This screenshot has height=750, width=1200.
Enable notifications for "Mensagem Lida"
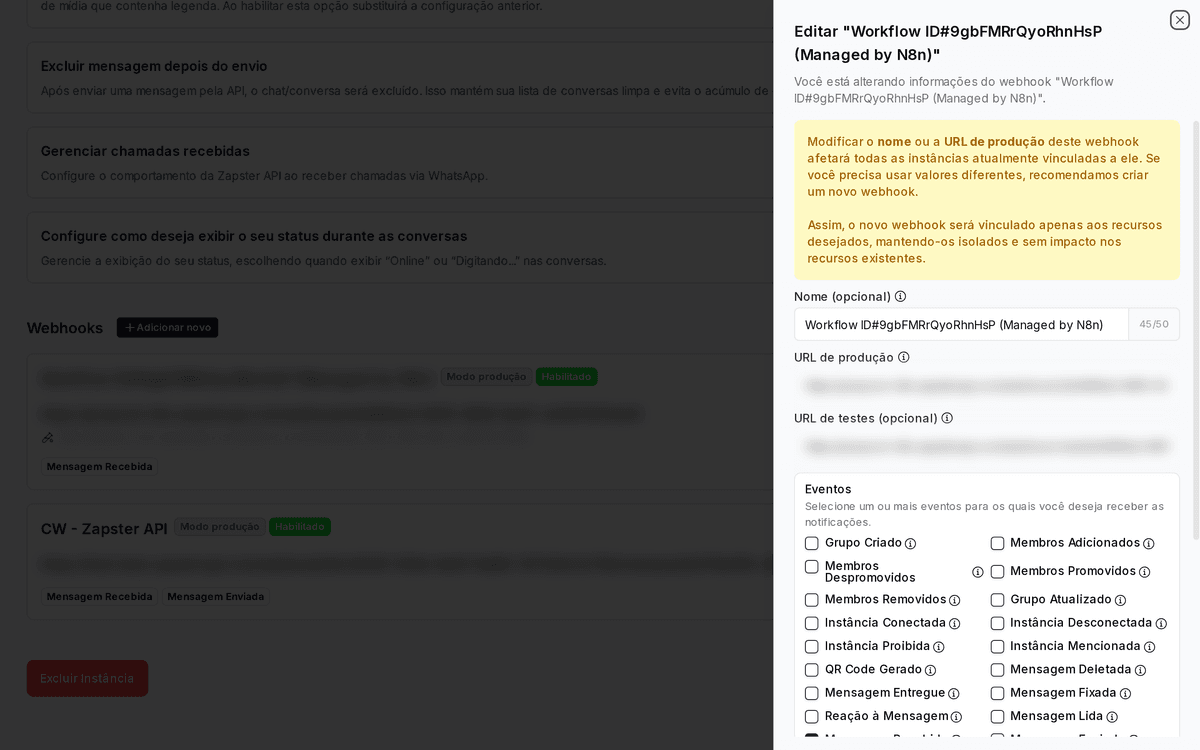[997, 716]
